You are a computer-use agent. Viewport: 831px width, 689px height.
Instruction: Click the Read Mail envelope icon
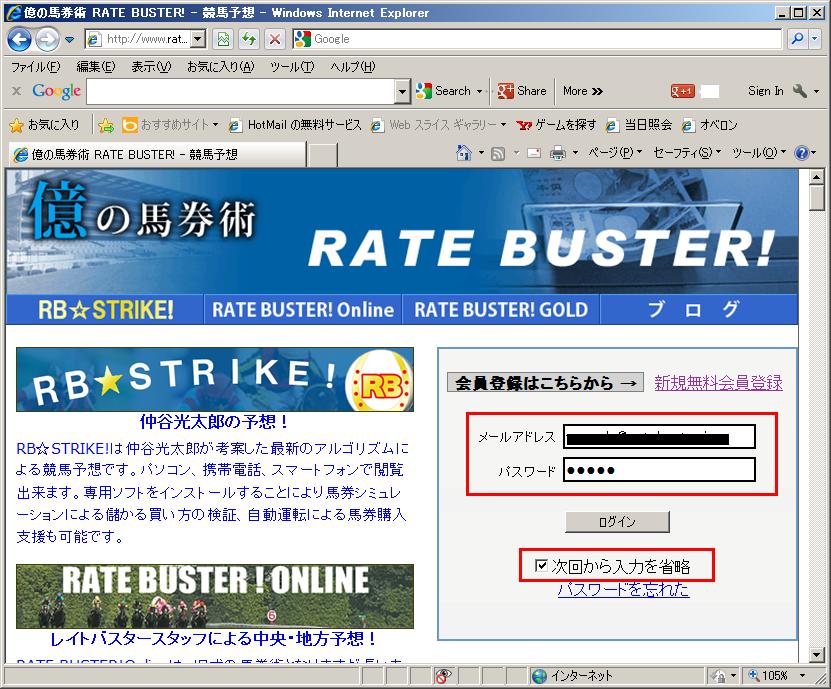534,154
